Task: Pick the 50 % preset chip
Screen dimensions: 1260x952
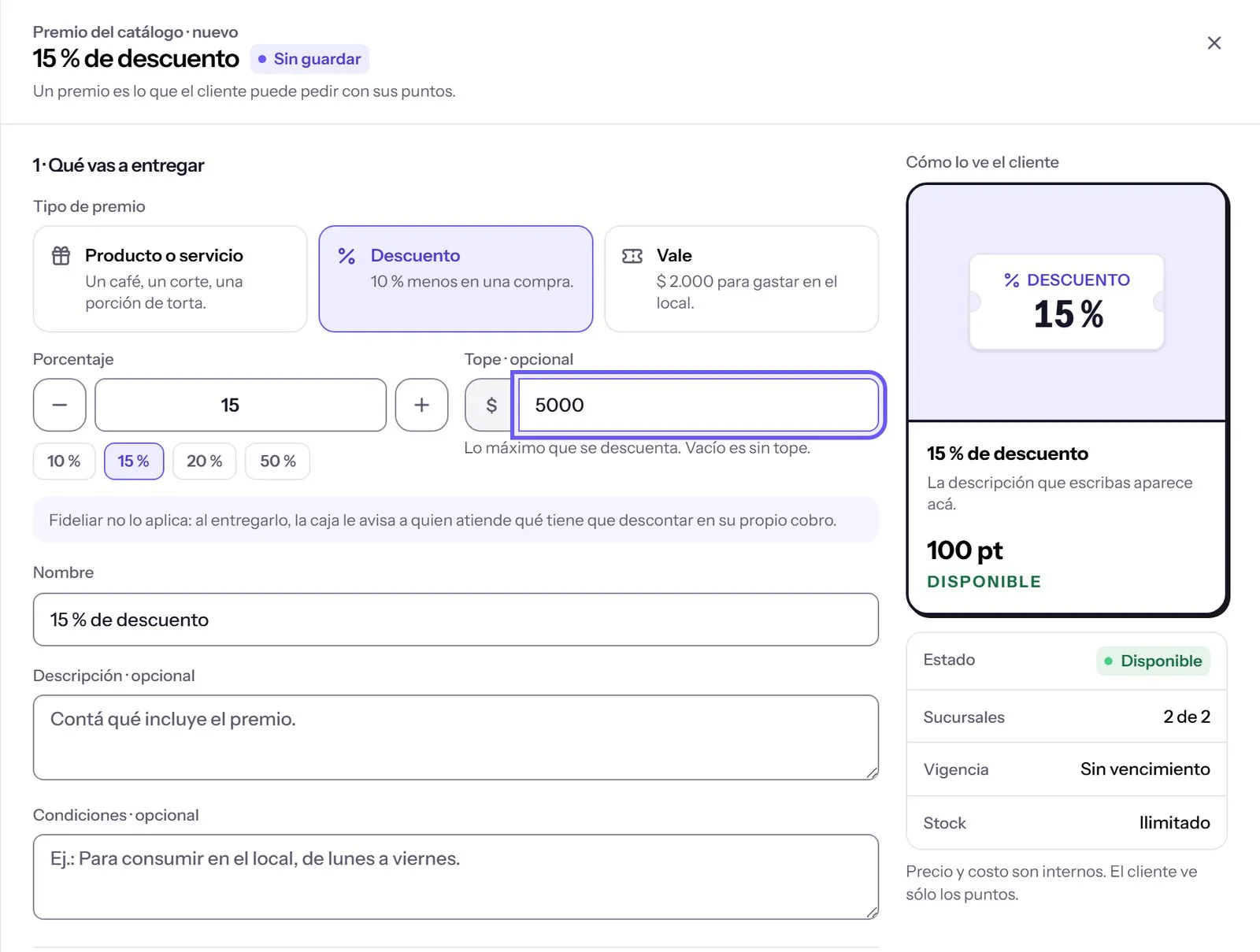Action: (x=278, y=461)
